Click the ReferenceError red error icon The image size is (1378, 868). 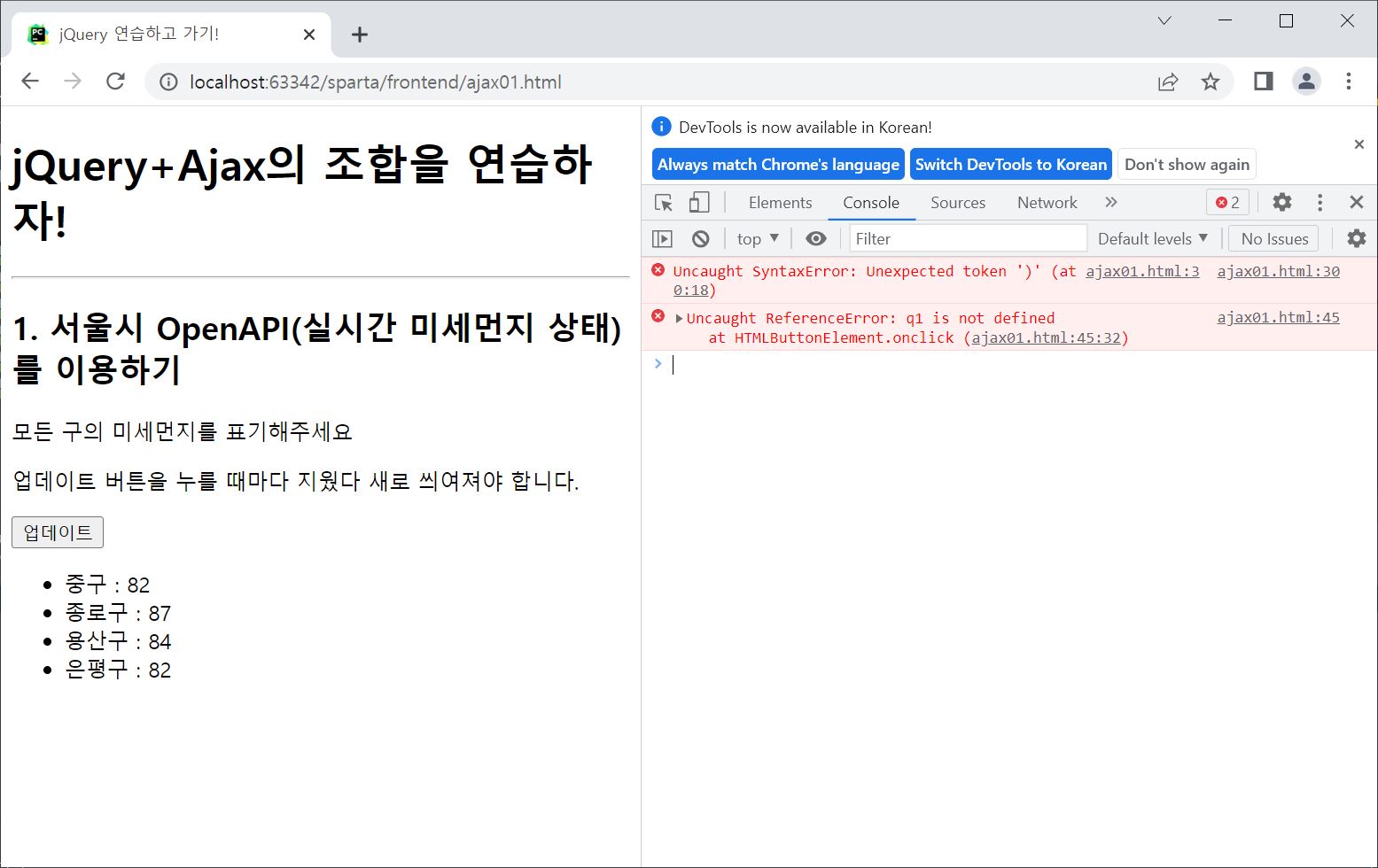[x=658, y=316]
